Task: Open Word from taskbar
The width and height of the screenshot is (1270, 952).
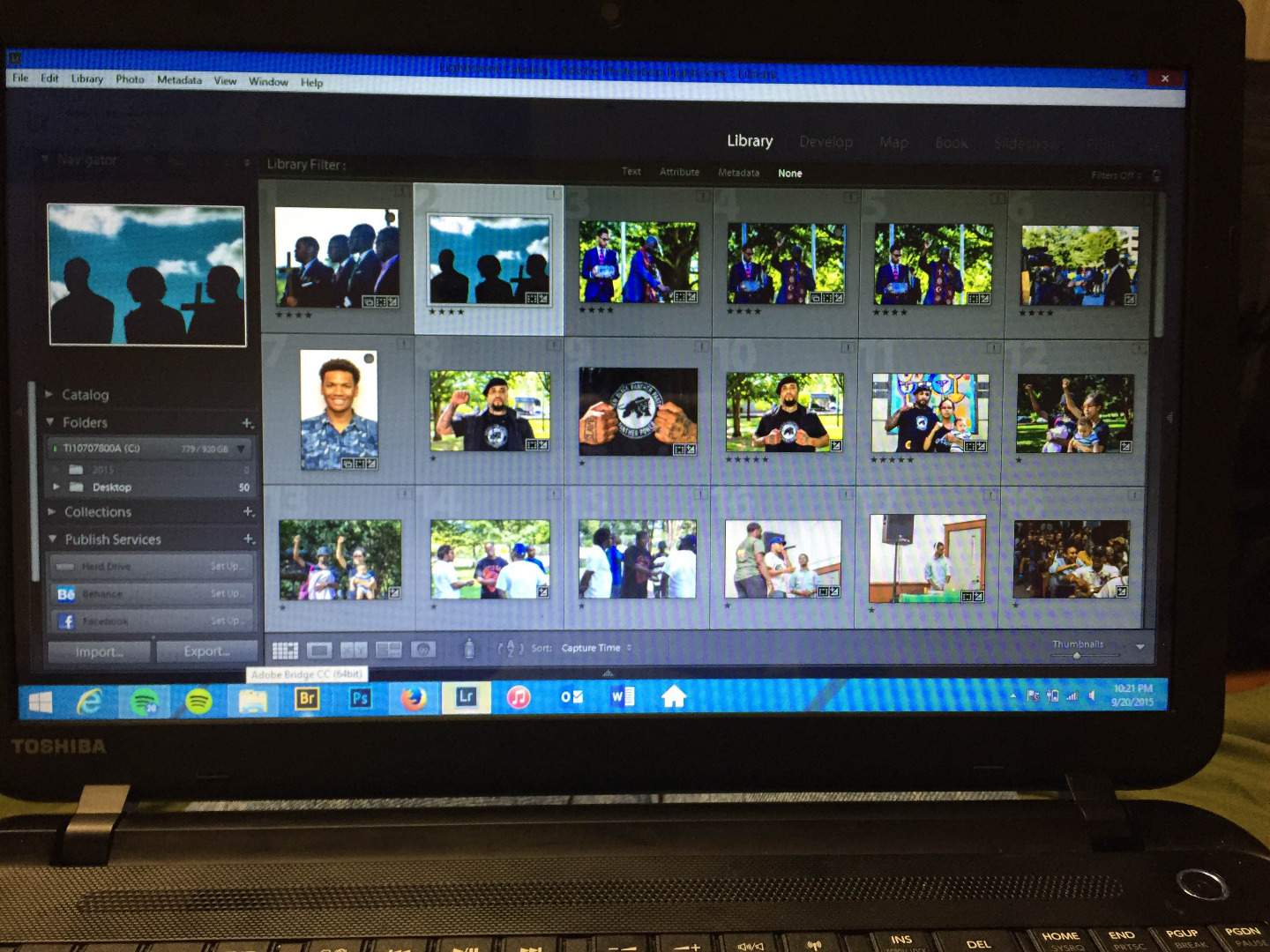Action: click(x=623, y=697)
